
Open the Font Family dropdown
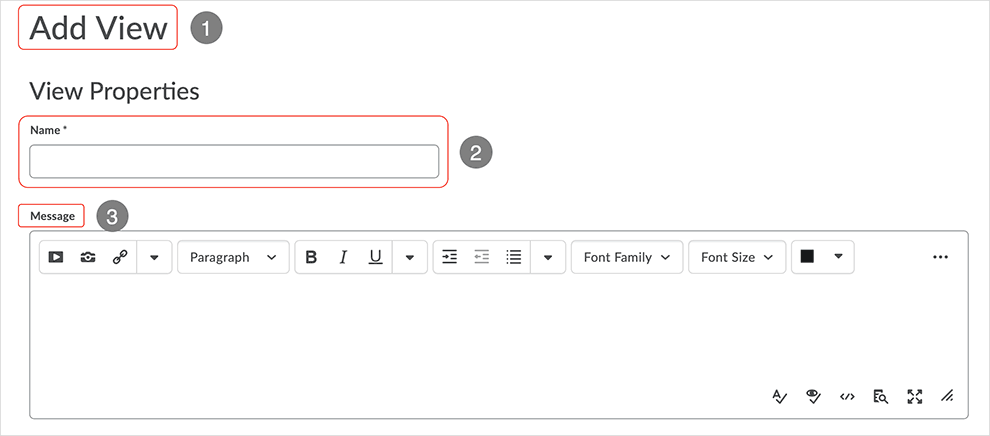(x=627, y=257)
